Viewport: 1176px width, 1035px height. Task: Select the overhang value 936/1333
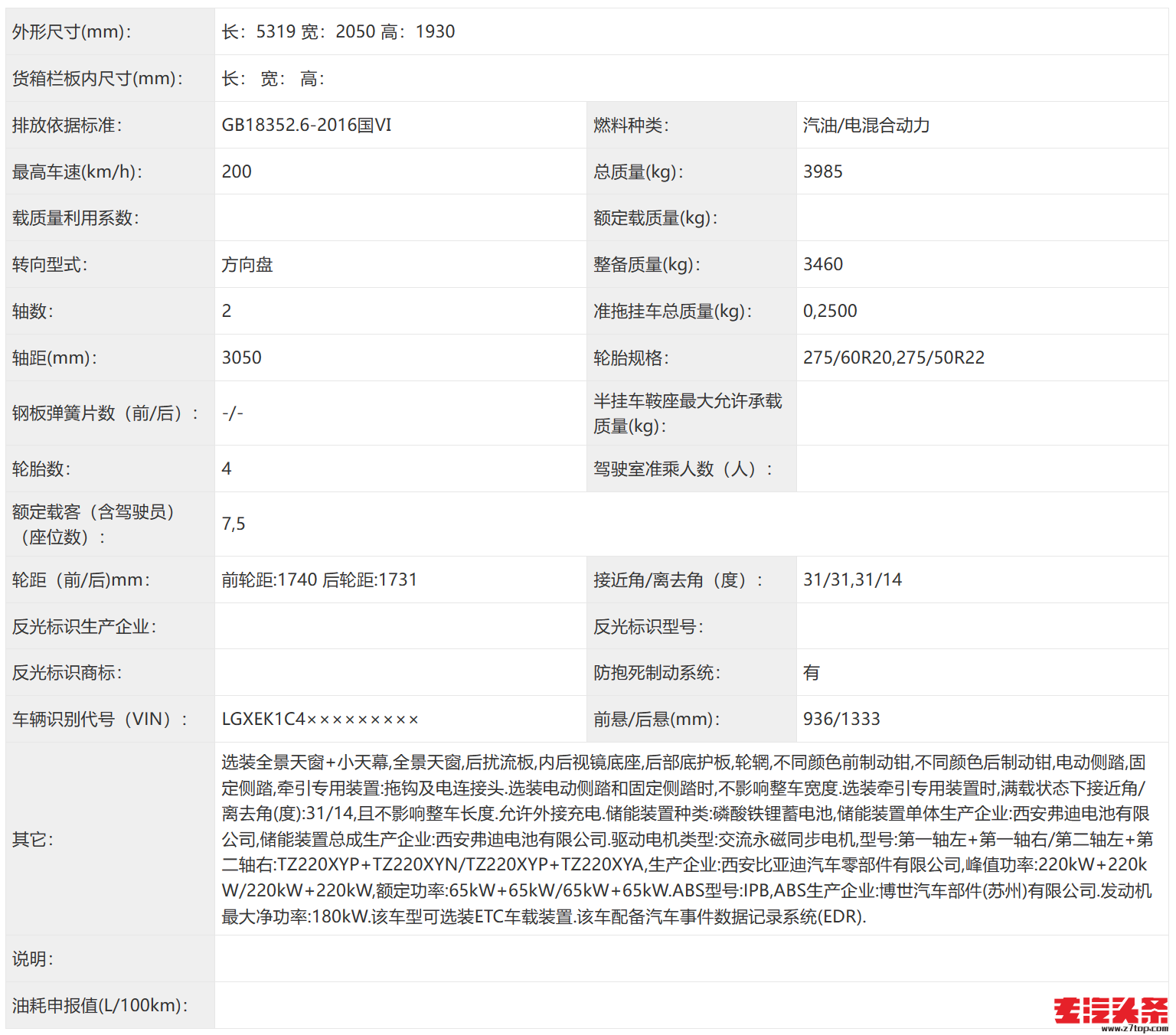point(841,719)
